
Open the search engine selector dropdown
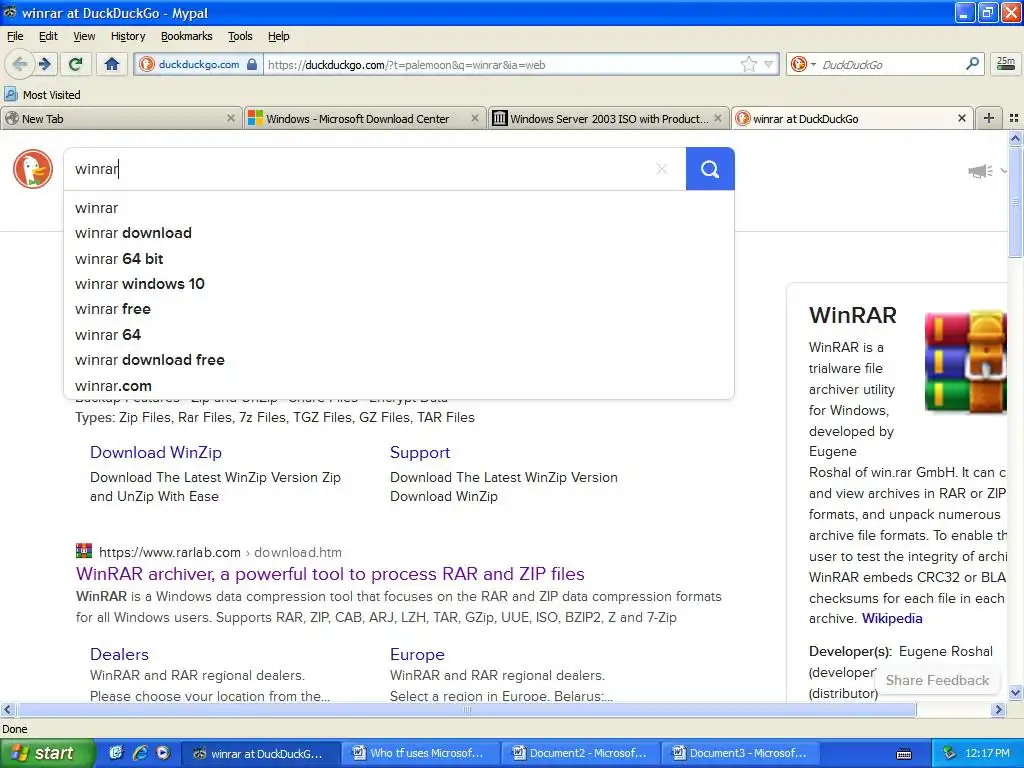(803, 64)
